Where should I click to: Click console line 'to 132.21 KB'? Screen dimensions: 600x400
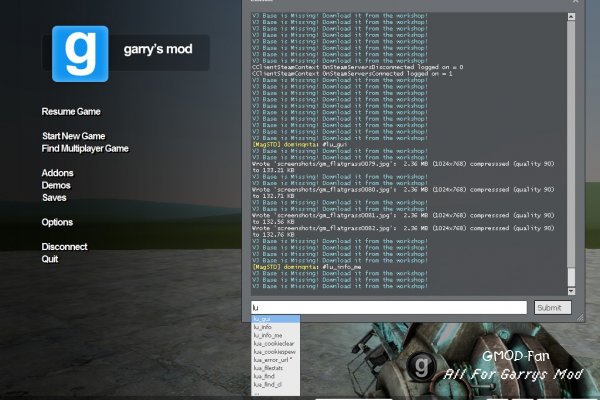point(273,170)
